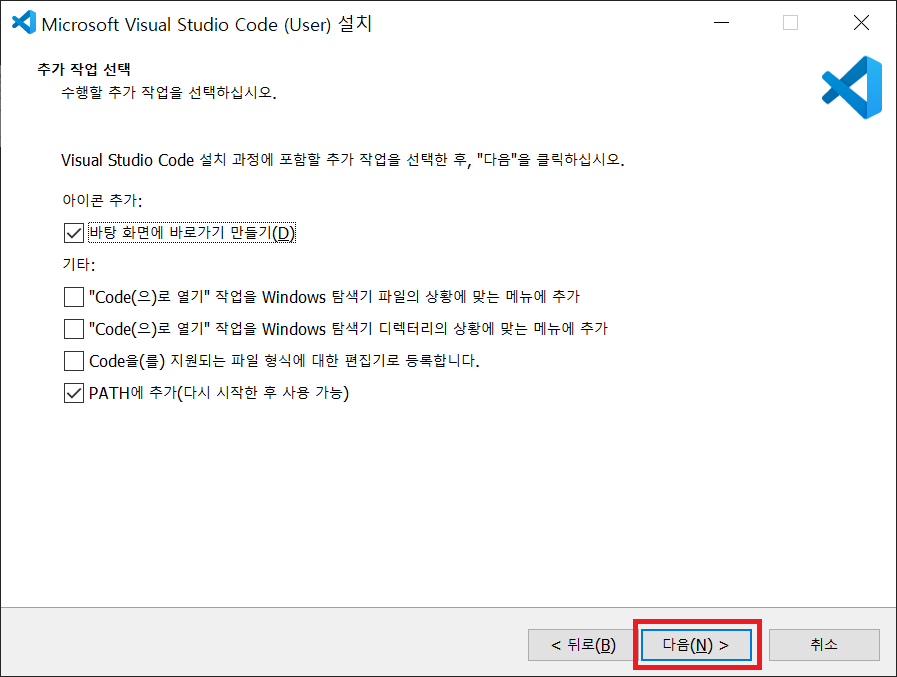Click the large VS Code logo in the header
Viewport: 897px width, 677px height.
click(x=852, y=87)
